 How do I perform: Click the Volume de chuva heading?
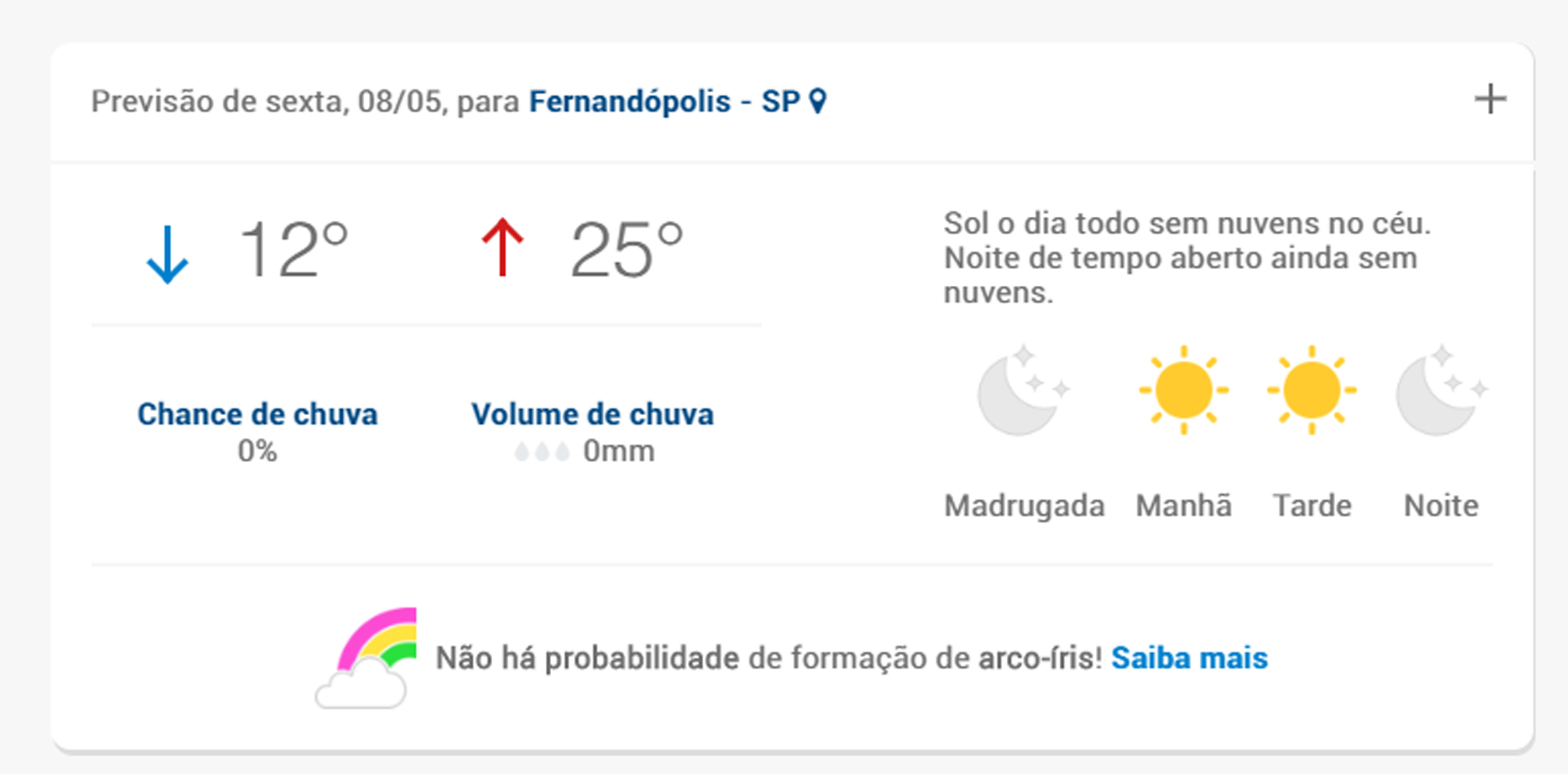tap(592, 415)
